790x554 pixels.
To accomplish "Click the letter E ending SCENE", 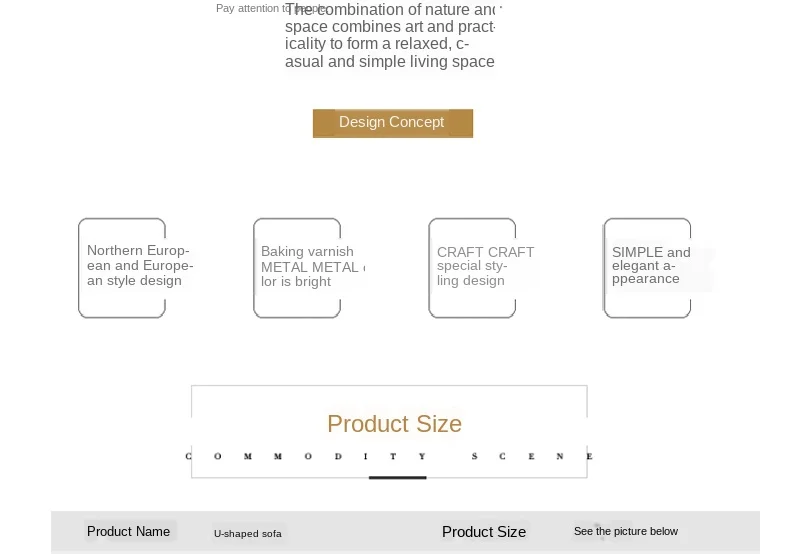I will click(x=589, y=456).
